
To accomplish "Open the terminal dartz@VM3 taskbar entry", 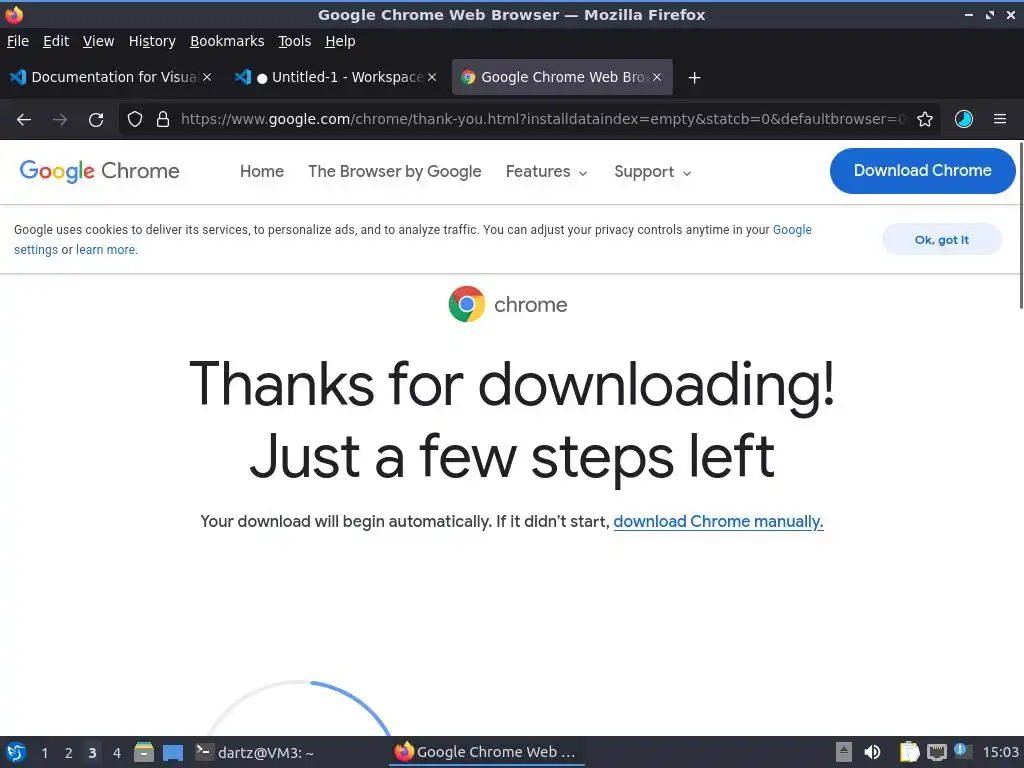I will tap(255, 752).
